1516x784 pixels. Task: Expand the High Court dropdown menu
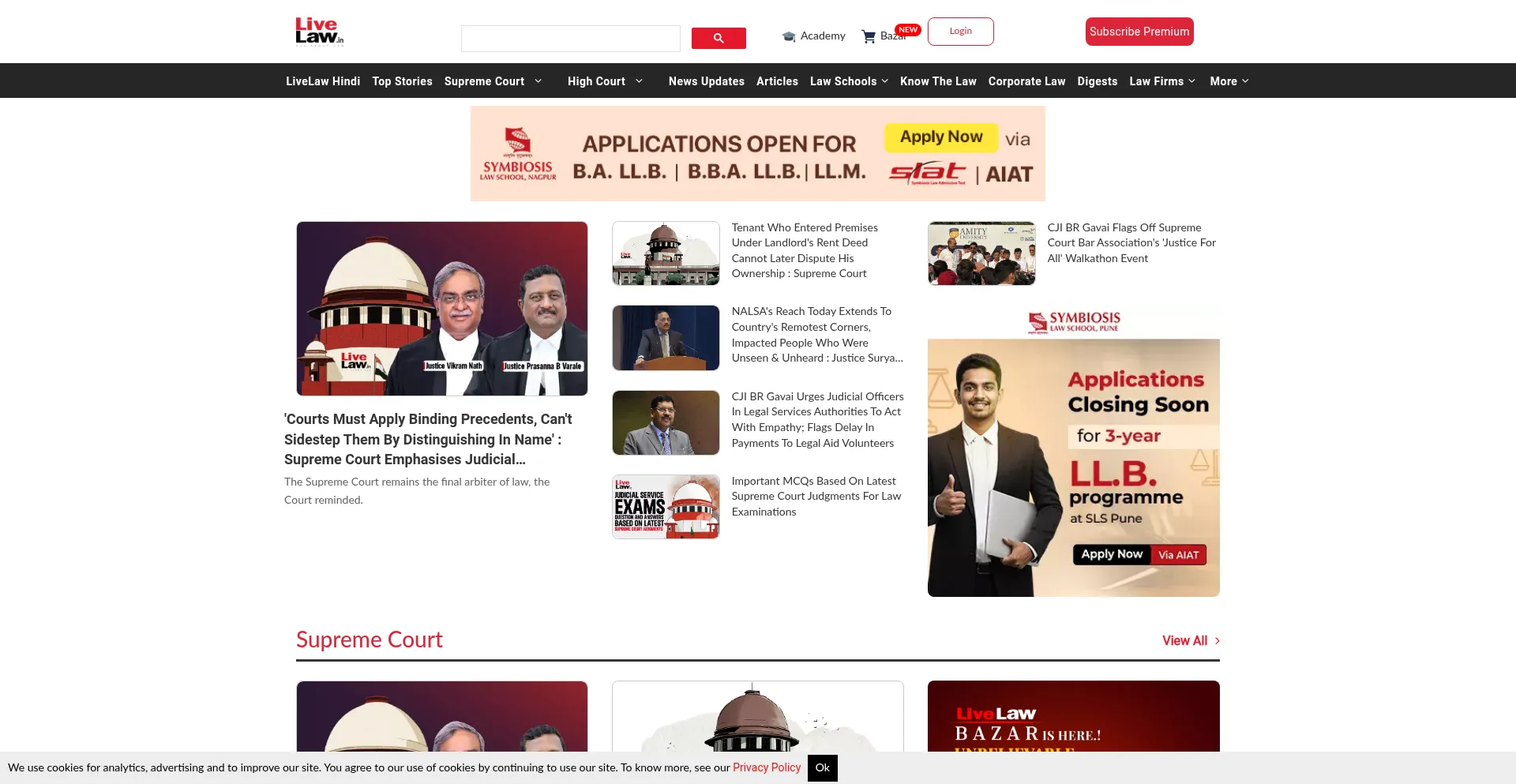(639, 81)
